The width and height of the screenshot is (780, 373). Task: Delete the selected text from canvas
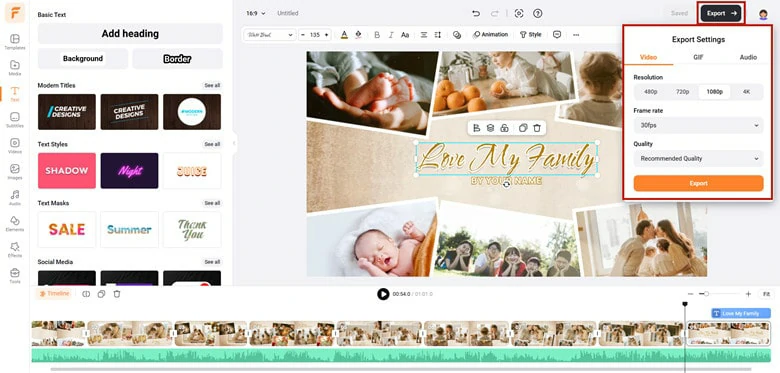(537, 128)
